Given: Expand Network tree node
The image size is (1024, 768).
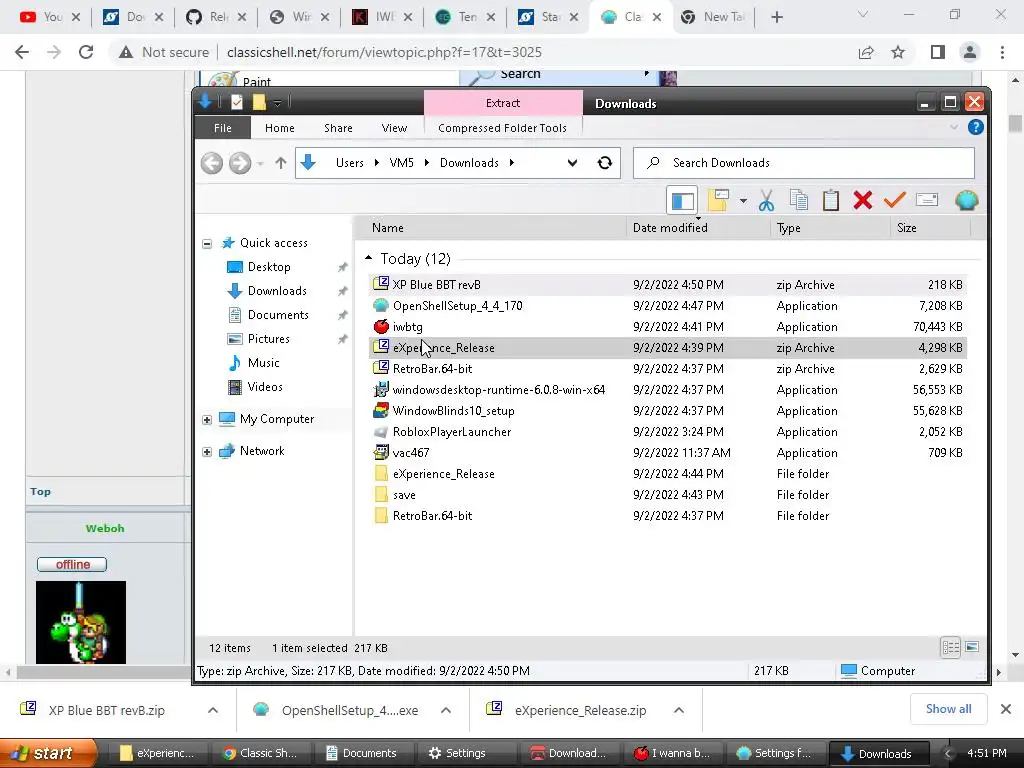Looking at the screenshot, I should 207,451.
